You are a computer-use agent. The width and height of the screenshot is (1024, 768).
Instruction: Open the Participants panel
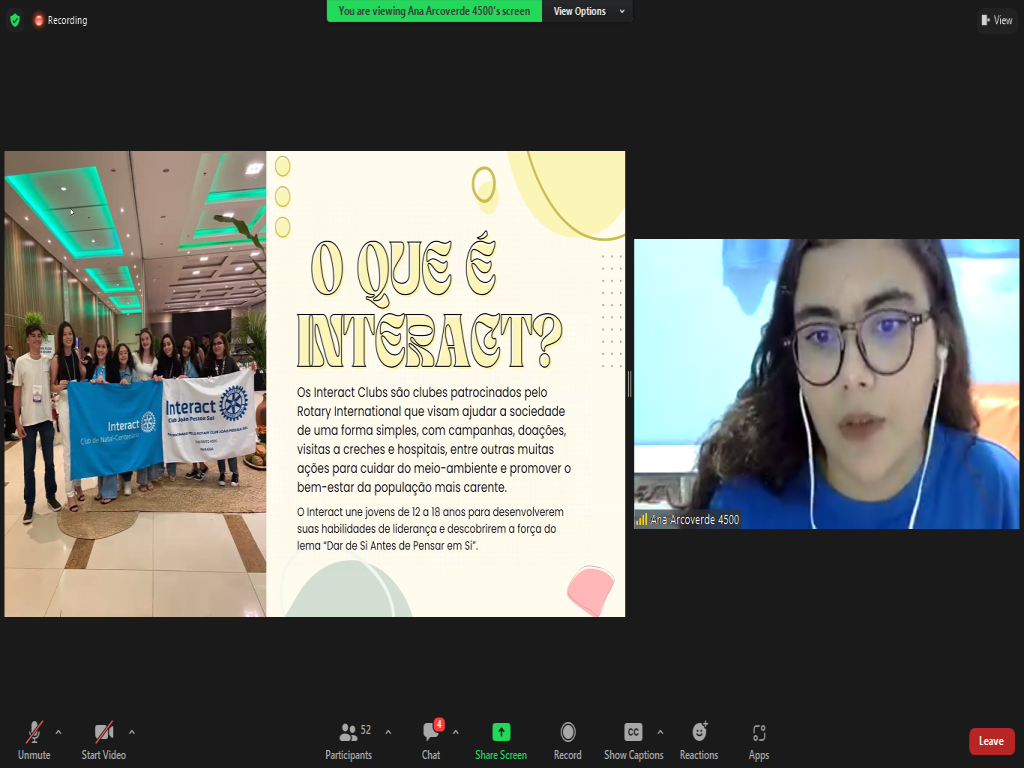tap(348, 740)
